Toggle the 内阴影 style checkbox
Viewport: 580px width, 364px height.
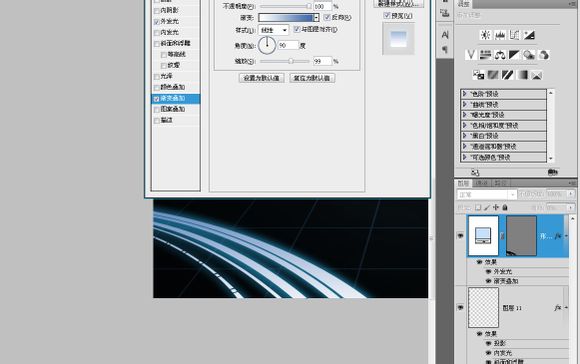[156, 11]
